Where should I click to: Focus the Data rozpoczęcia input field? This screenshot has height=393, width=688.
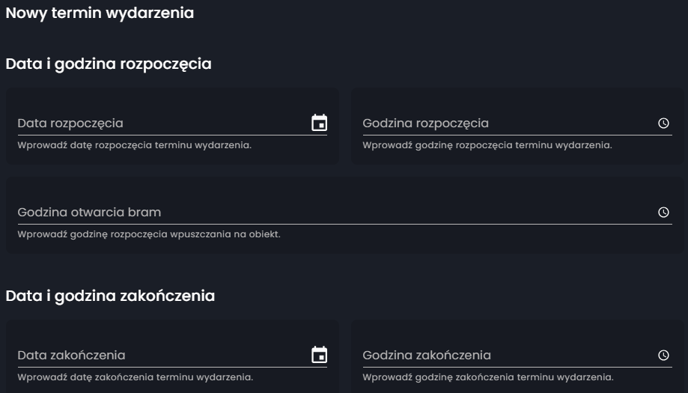pyautogui.click(x=162, y=123)
